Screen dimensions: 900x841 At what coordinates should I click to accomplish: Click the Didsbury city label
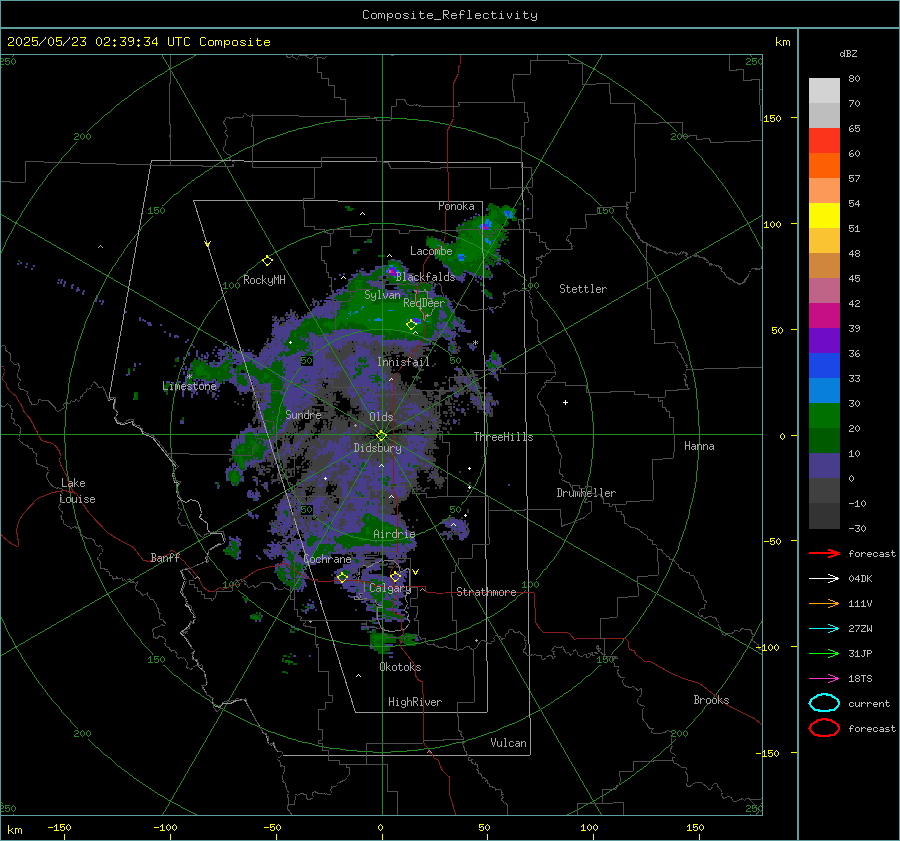[x=377, y=448]
